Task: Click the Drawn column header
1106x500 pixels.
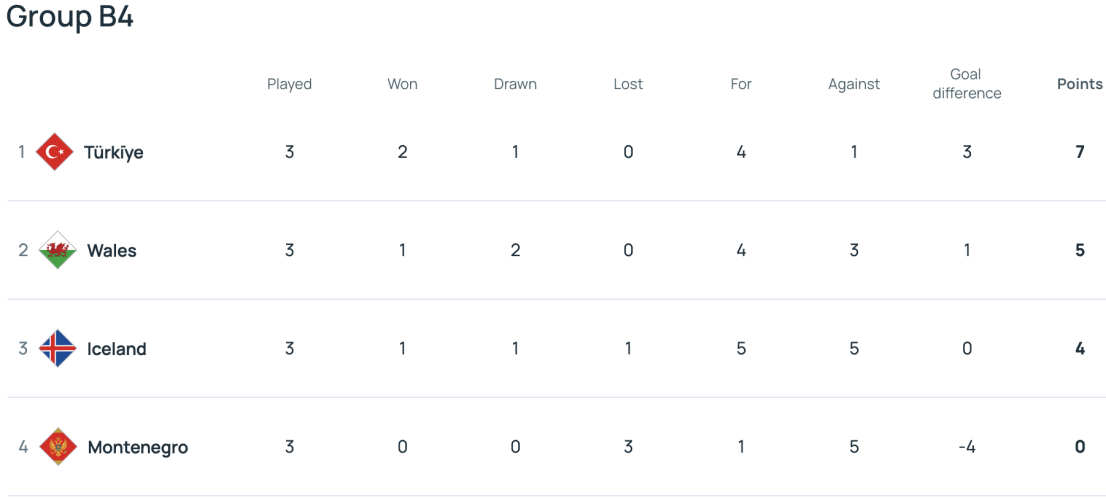Action: (515, 85)
